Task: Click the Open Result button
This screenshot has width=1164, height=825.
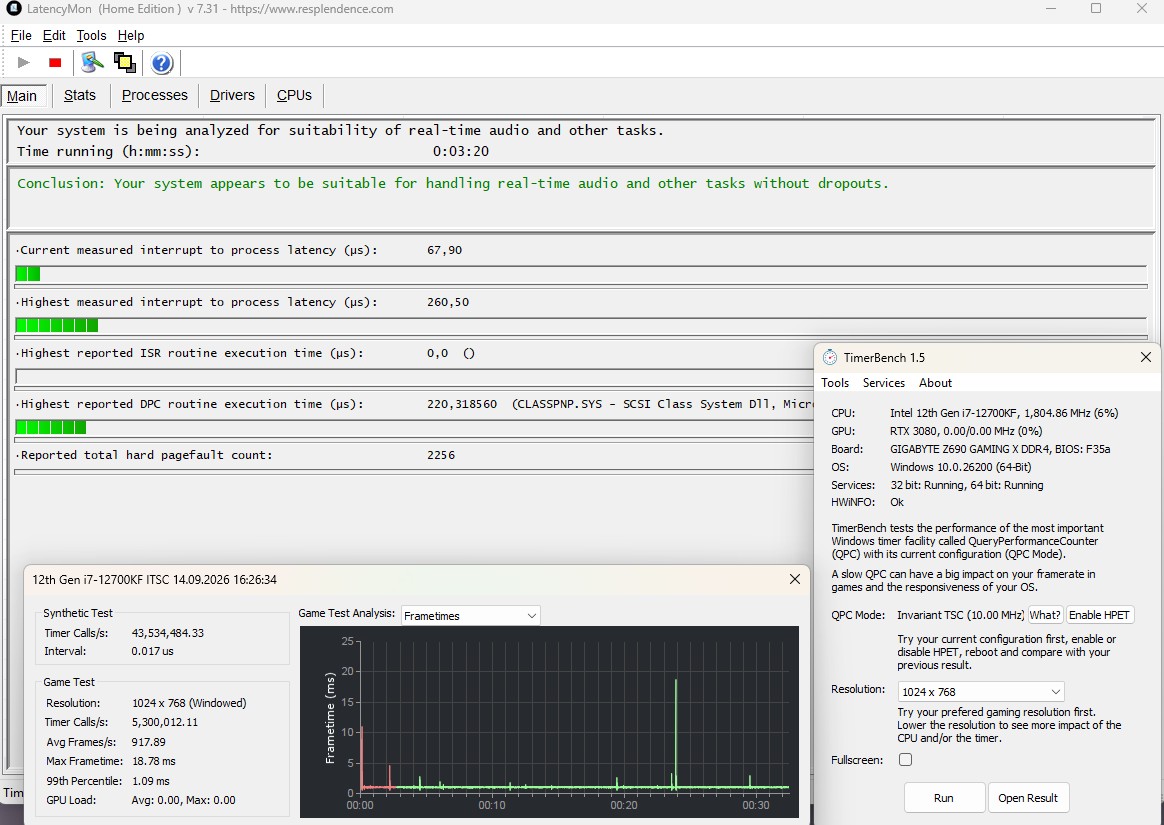Action: click(x=1028, y=798)
